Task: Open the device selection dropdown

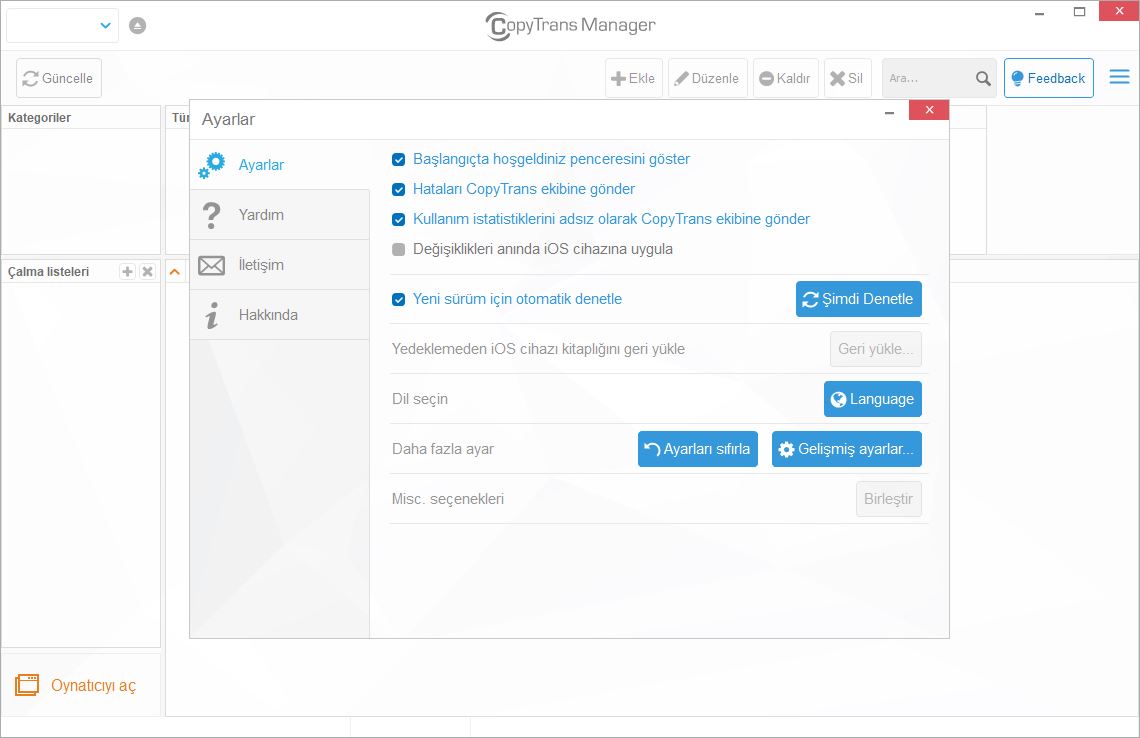Action: tap(63, 25)
